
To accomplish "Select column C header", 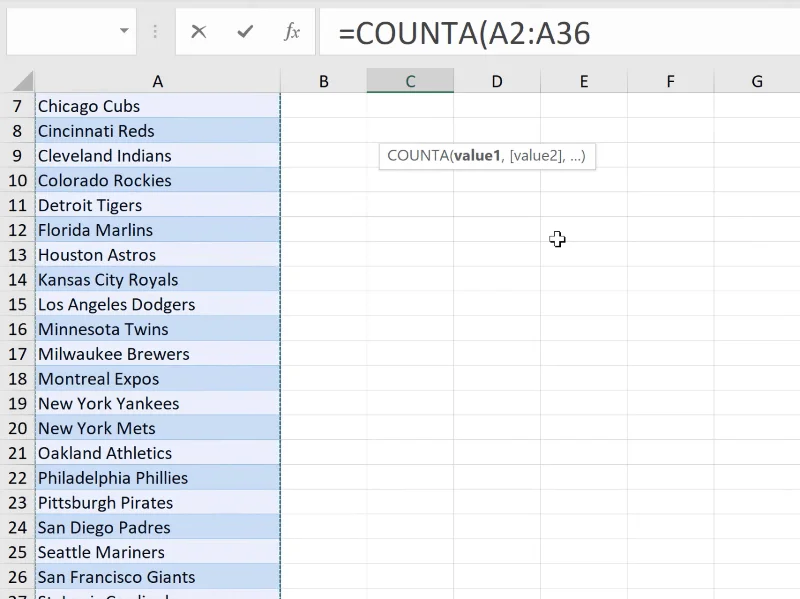I will [x=410, y=81].
